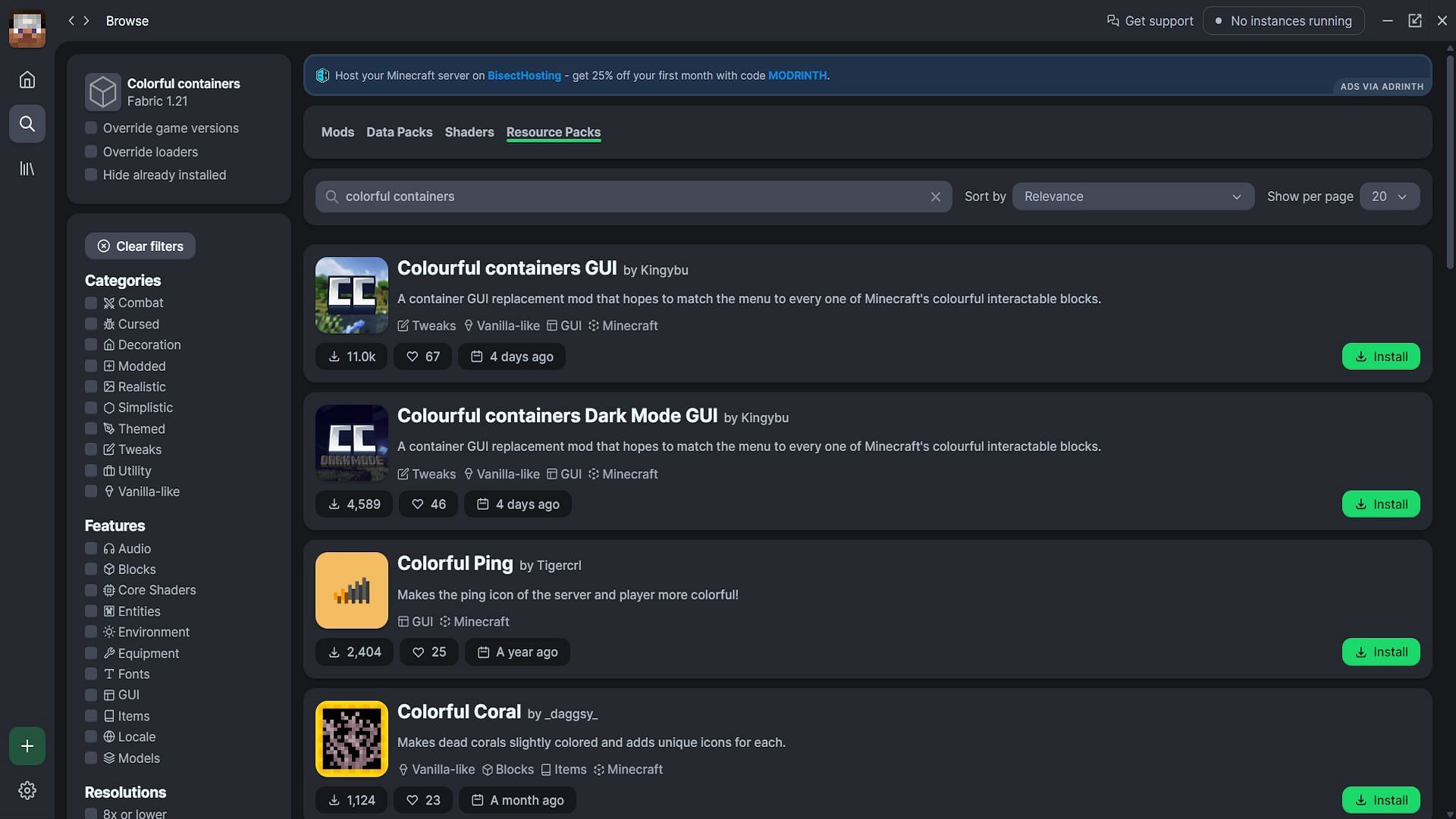This screenshot has width=1456, height=819.
Task: Check the GUI feature filter
Action: [91, 695]
